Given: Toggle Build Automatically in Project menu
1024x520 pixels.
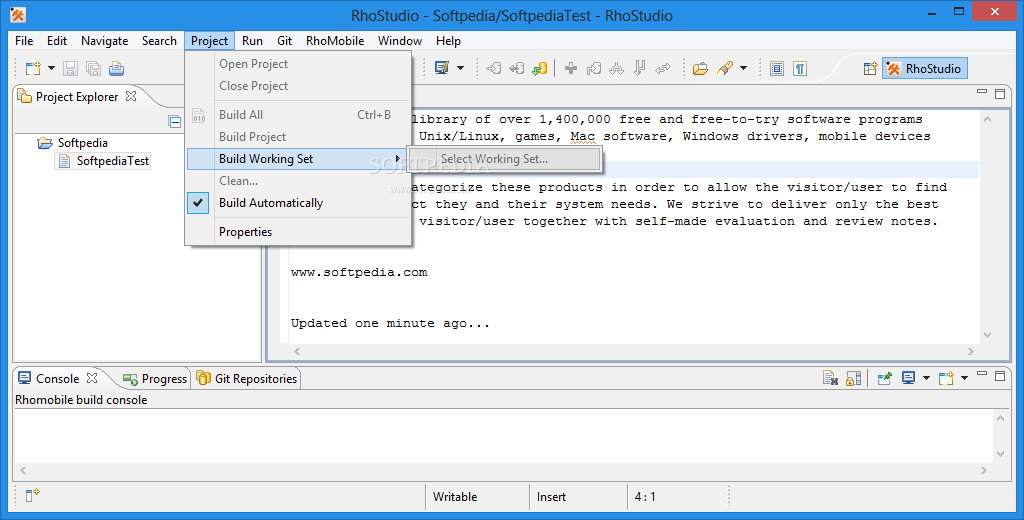Looking at the screenshot, I should coord(299,203).
